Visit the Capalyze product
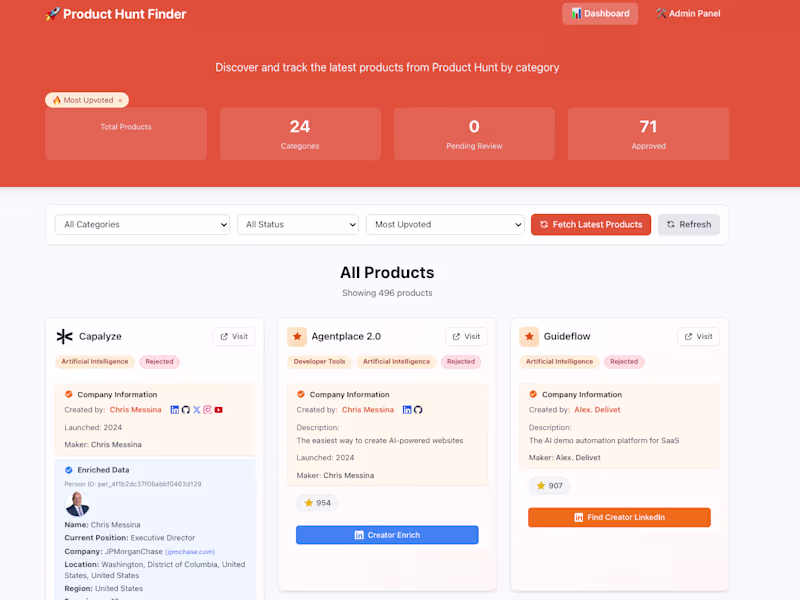The width and height of the screenshot is (800, 600). (234, 336)
